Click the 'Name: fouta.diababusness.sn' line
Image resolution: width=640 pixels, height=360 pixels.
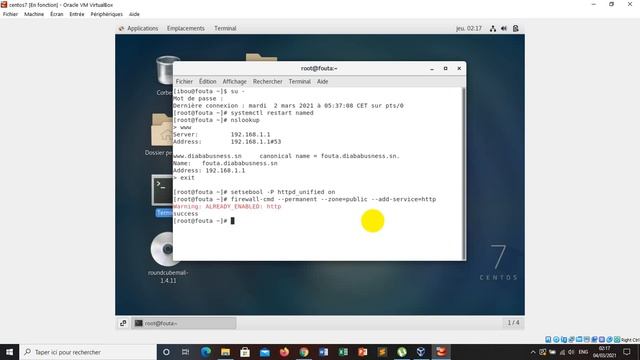(225, 163)
